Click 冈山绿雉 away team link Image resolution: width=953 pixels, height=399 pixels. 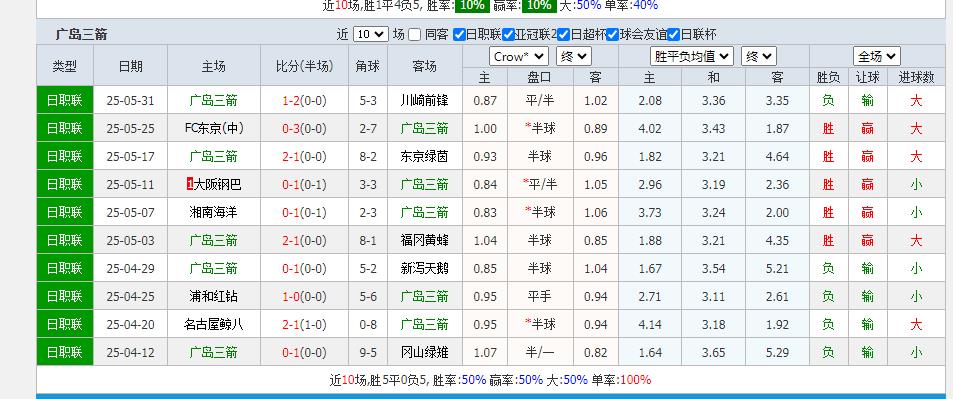click(424, 352)
